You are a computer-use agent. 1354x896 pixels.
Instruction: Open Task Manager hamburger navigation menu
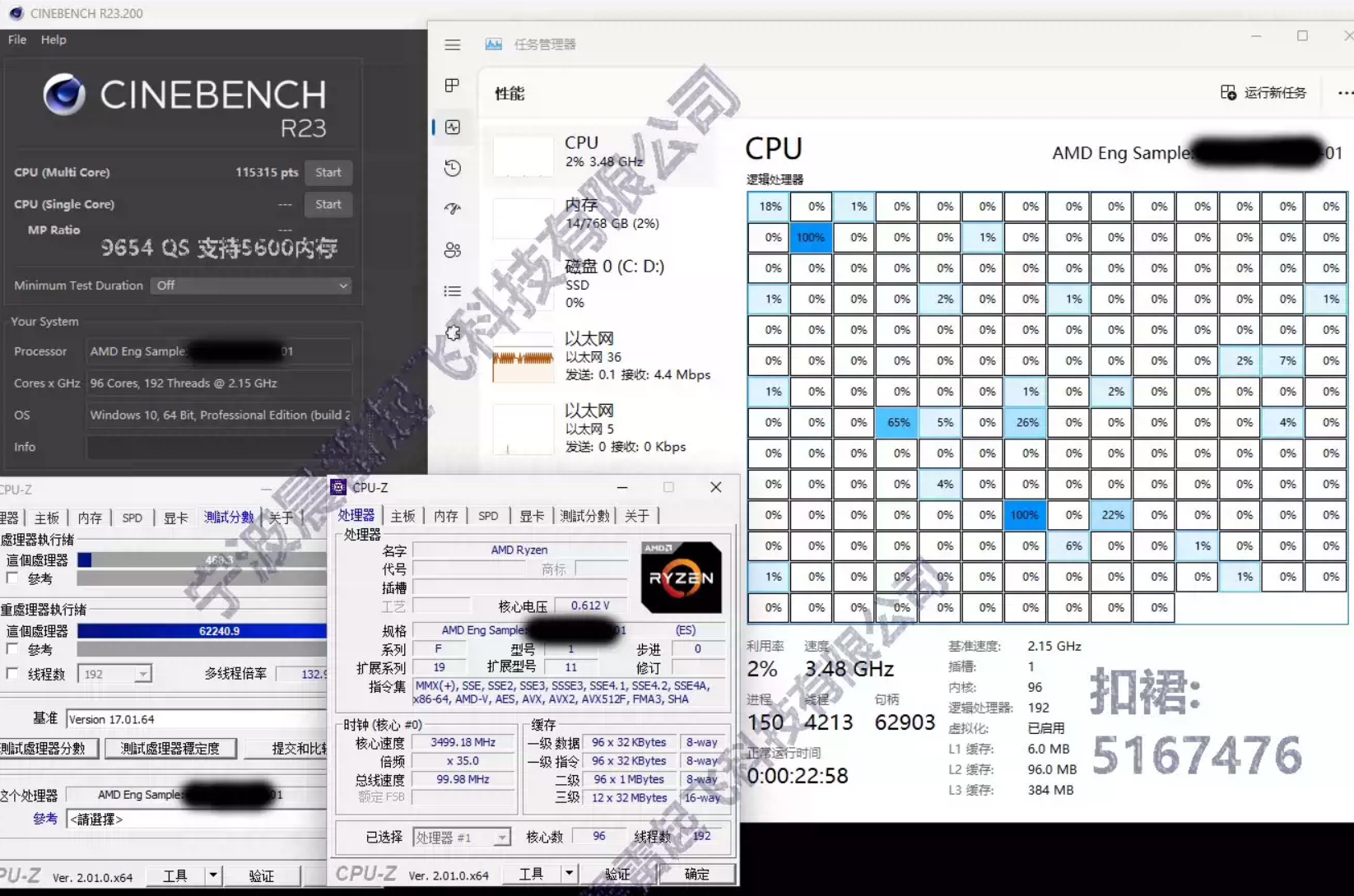coord(452,44)
